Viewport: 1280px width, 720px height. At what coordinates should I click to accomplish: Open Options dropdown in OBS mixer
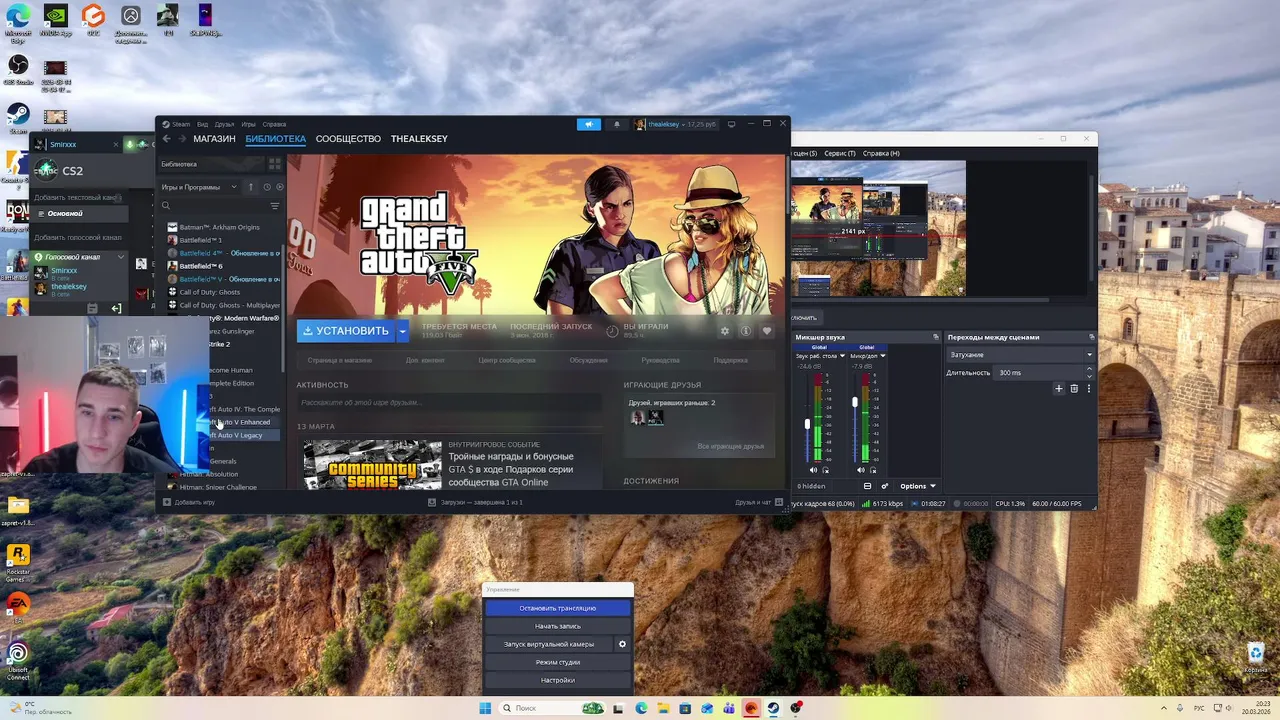tap(917, 486)
